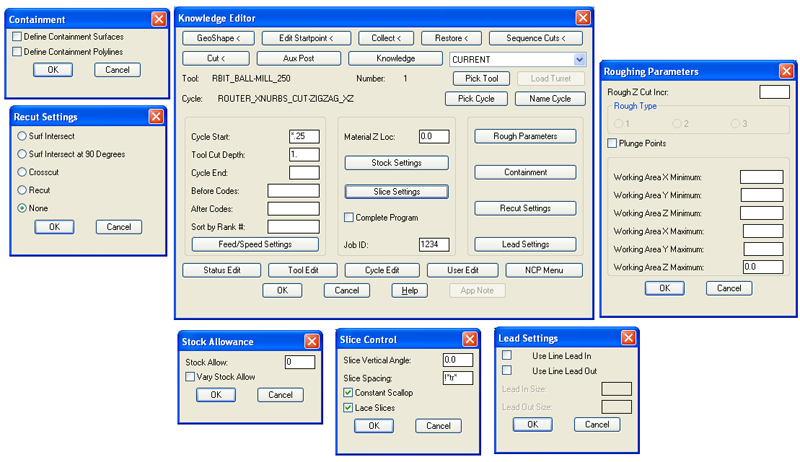Click the Help button in Knowledge Editor

click(x=408, y=290)
